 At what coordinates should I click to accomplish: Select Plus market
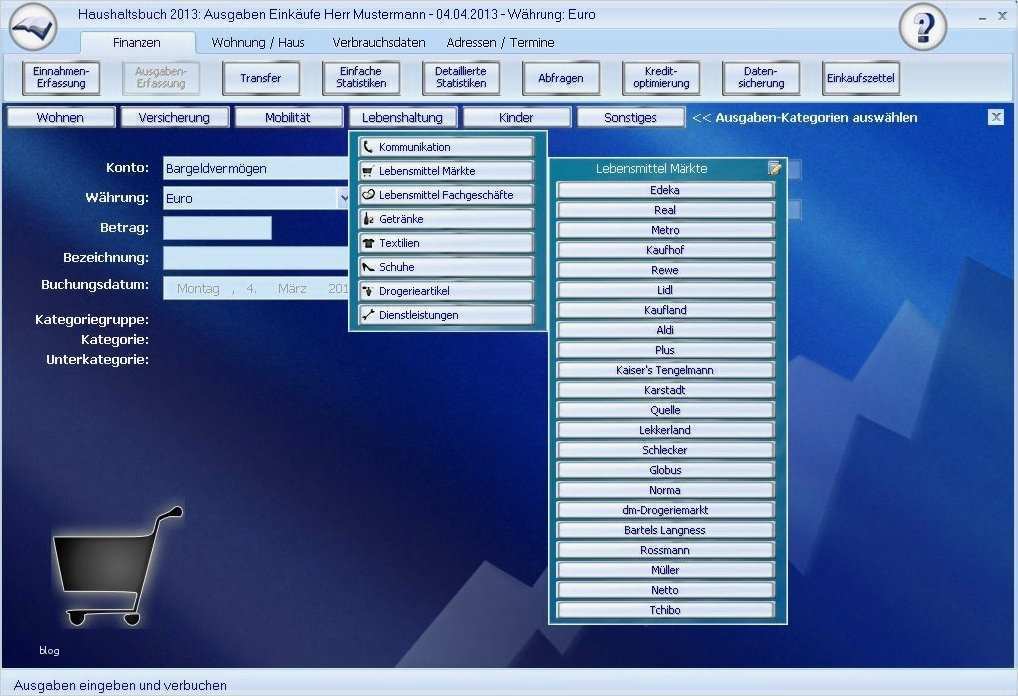(x=665, y=350)
